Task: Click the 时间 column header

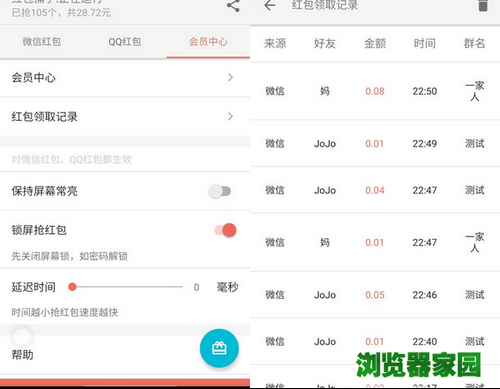Action: click(425, 43)
